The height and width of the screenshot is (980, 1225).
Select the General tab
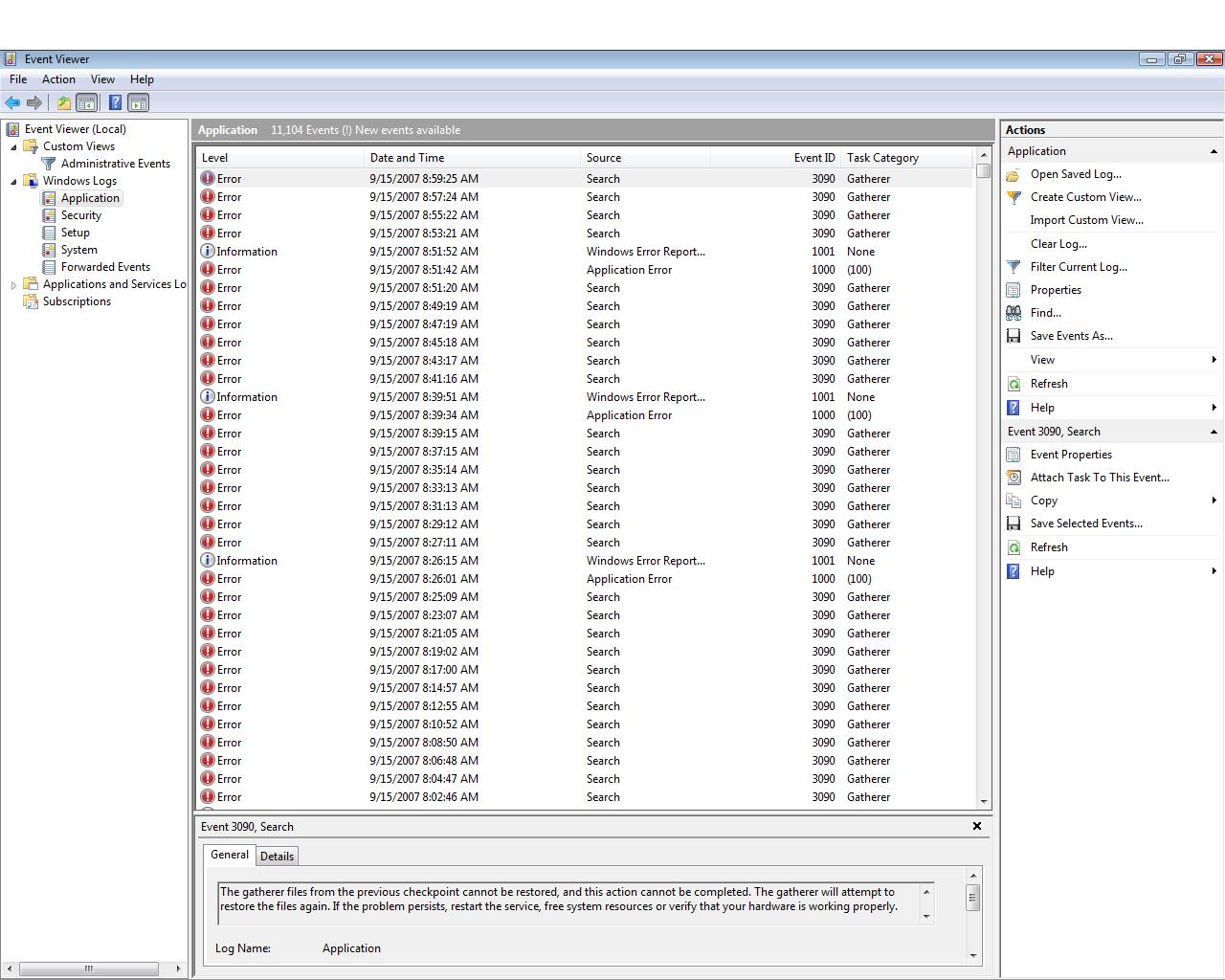[x=228, y=855]
